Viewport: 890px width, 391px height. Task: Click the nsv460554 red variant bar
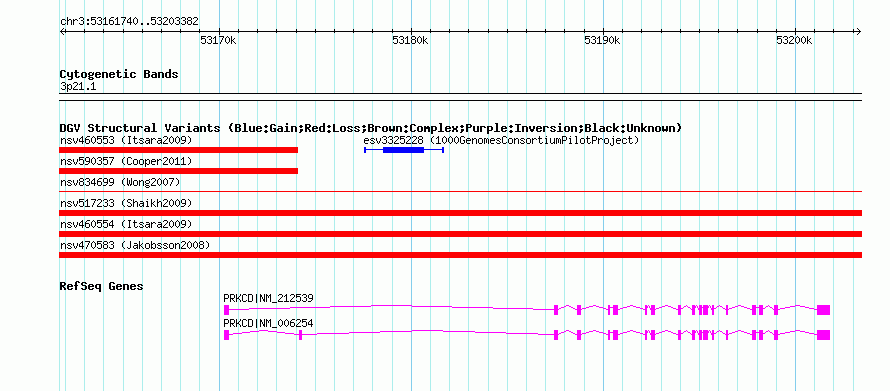(x=461, y=234)
